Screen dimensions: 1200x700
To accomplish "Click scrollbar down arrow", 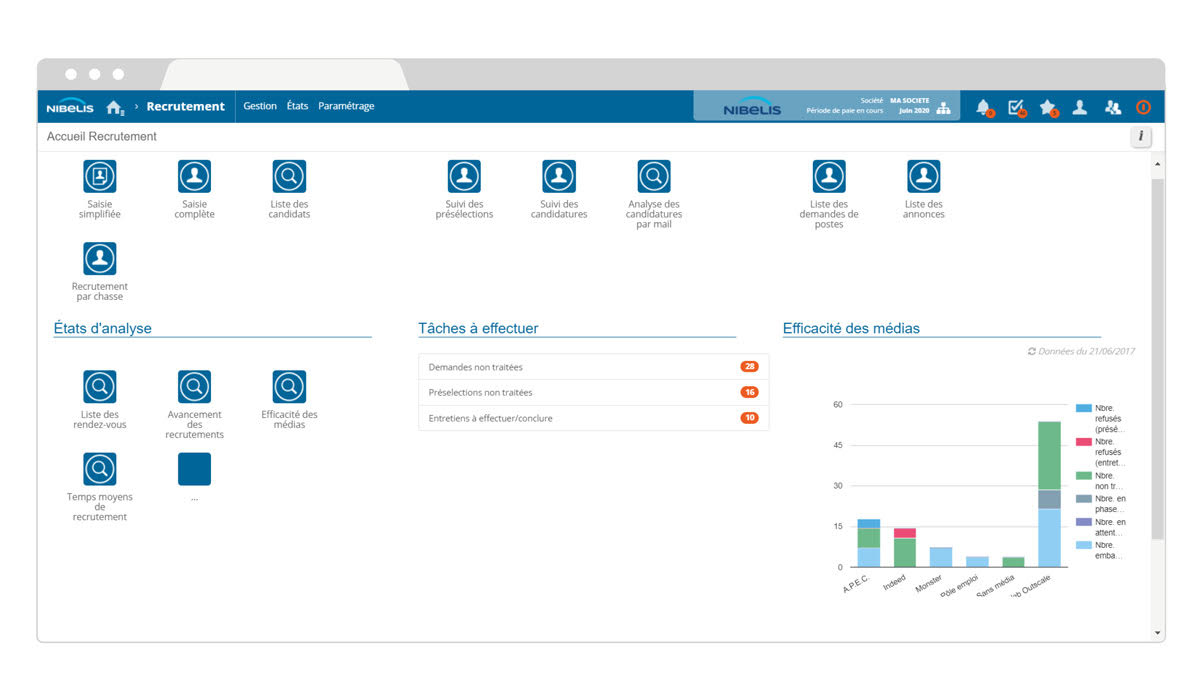I will tap(1158, 633).
